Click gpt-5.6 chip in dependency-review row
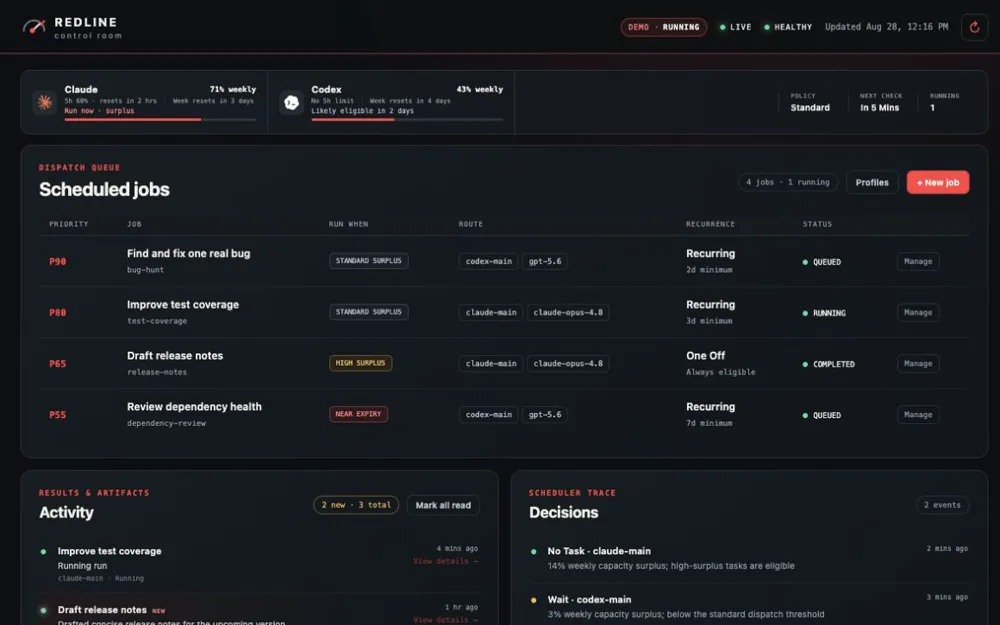 tap(545, 415)
